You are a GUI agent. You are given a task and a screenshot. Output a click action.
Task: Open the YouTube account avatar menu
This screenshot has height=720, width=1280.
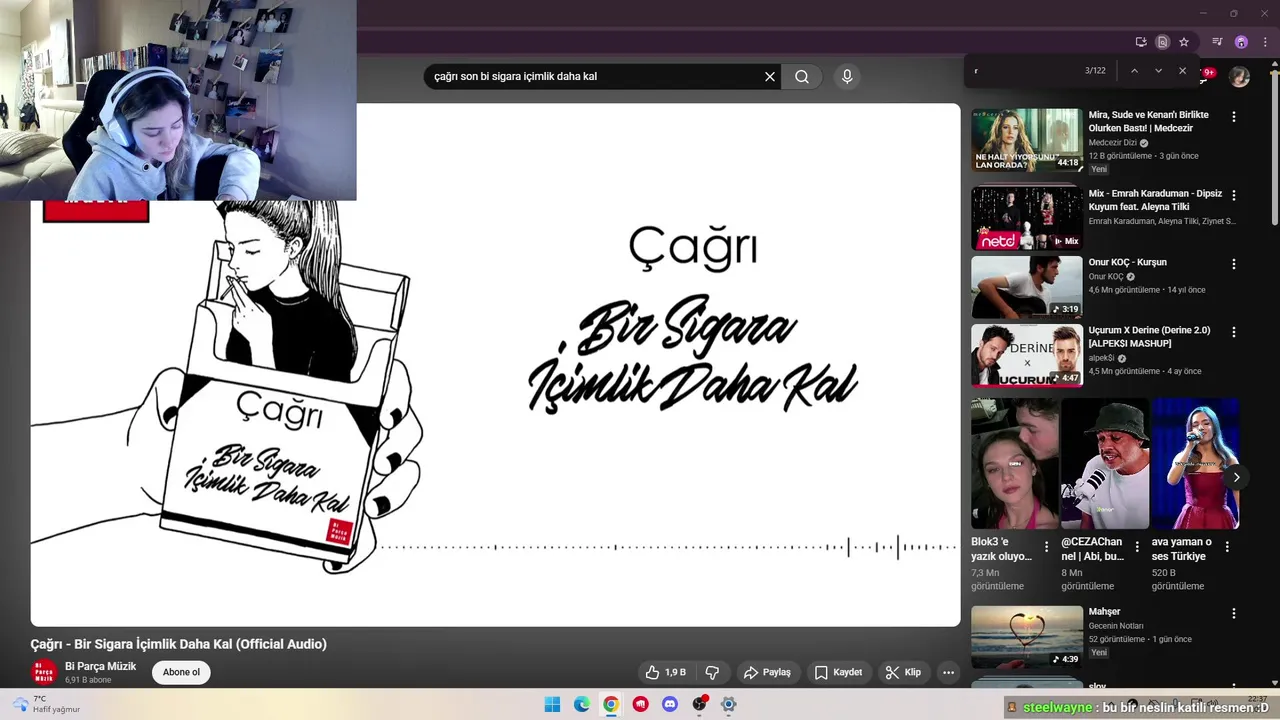(x=1239, y=77)
